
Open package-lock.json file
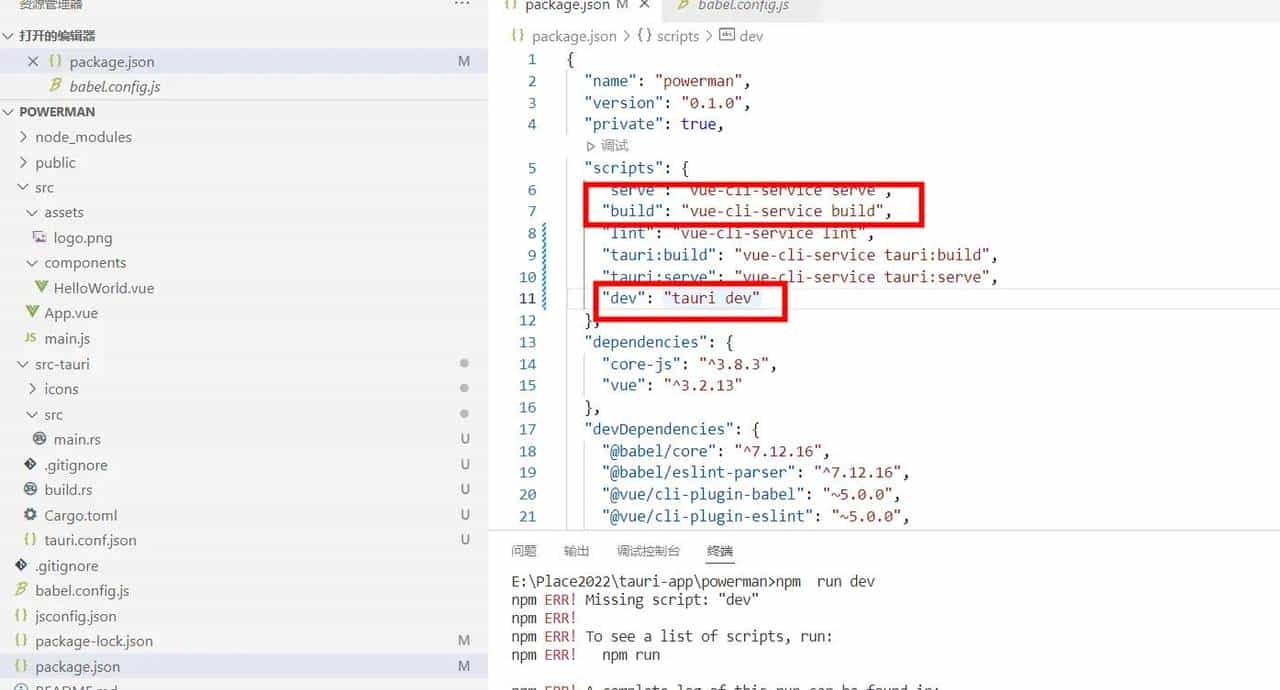pos(94,641)
